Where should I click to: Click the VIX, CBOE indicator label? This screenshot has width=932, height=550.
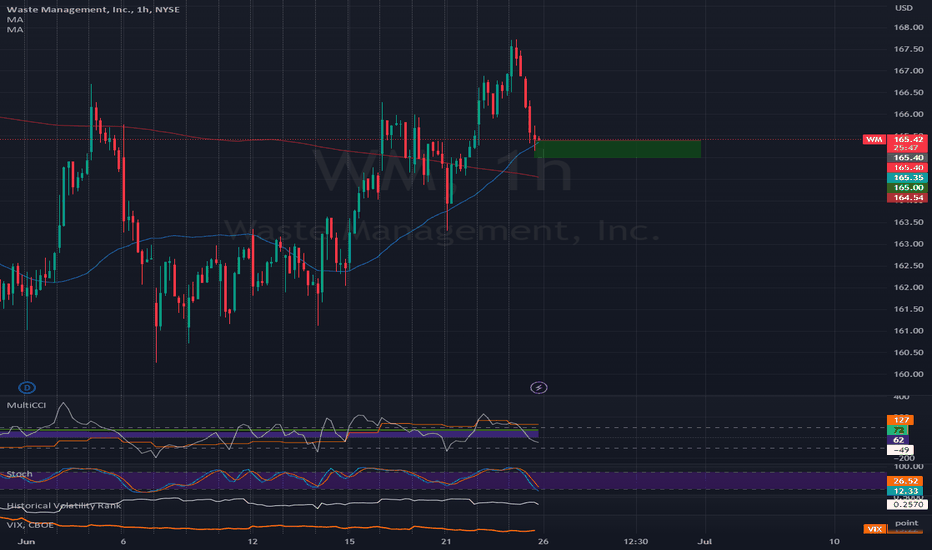click(30, 525)
